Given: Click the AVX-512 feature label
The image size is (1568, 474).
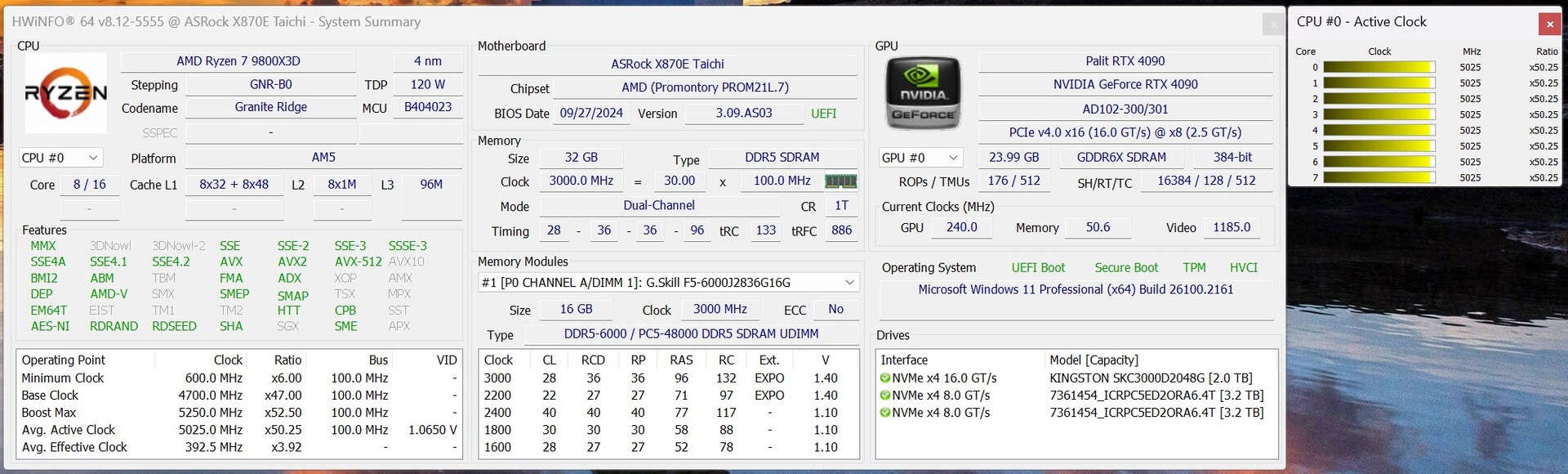Looking at the screenshot, I should click(359, 262).
